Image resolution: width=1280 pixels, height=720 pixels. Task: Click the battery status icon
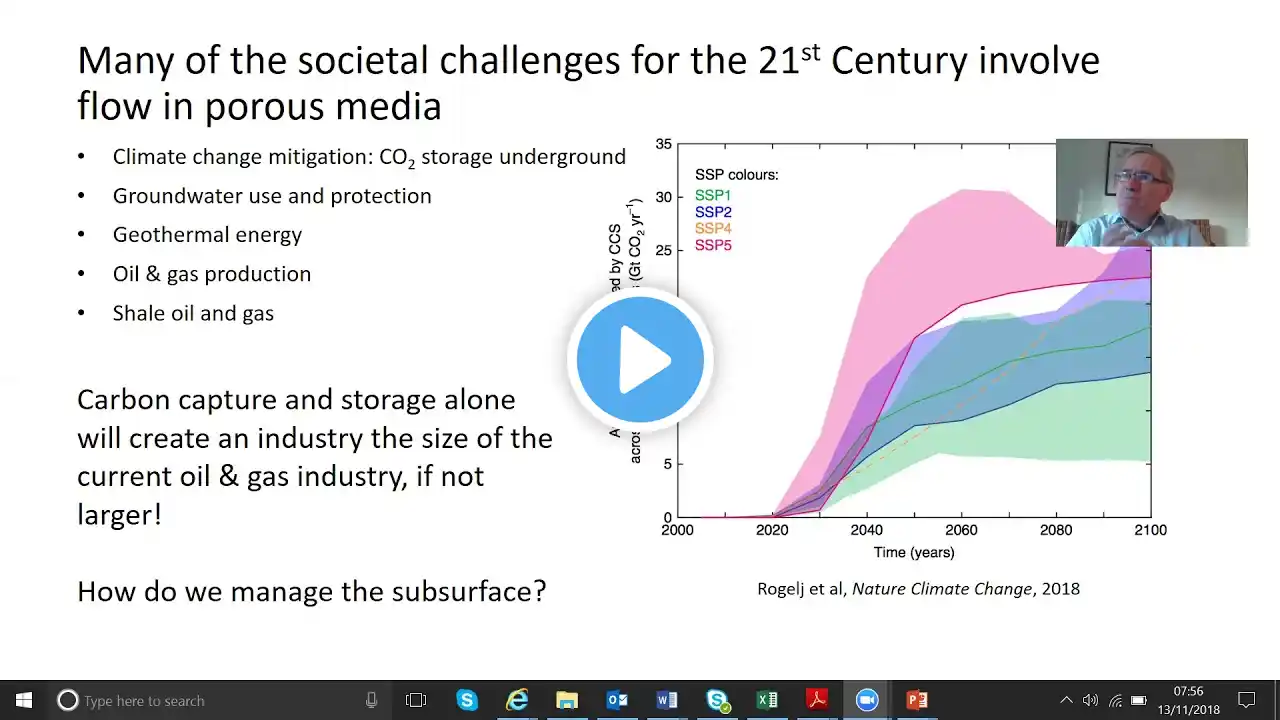pyautogui.click(x=1139, y=700)
